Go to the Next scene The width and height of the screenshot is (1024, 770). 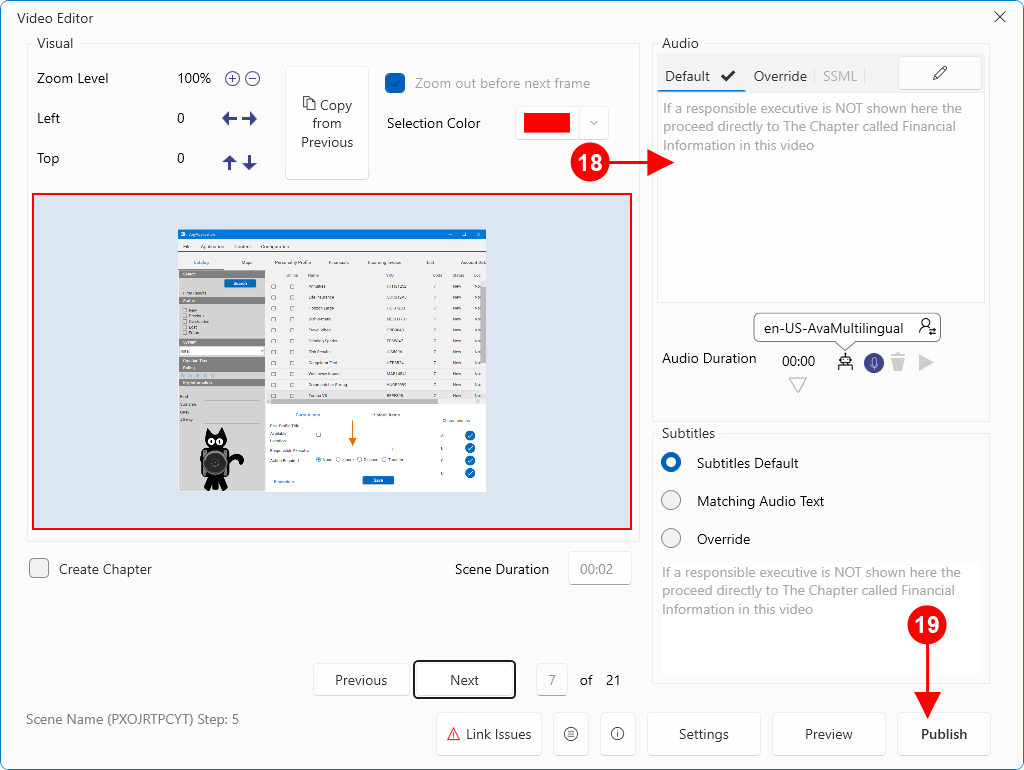click(x=464, y=680)
